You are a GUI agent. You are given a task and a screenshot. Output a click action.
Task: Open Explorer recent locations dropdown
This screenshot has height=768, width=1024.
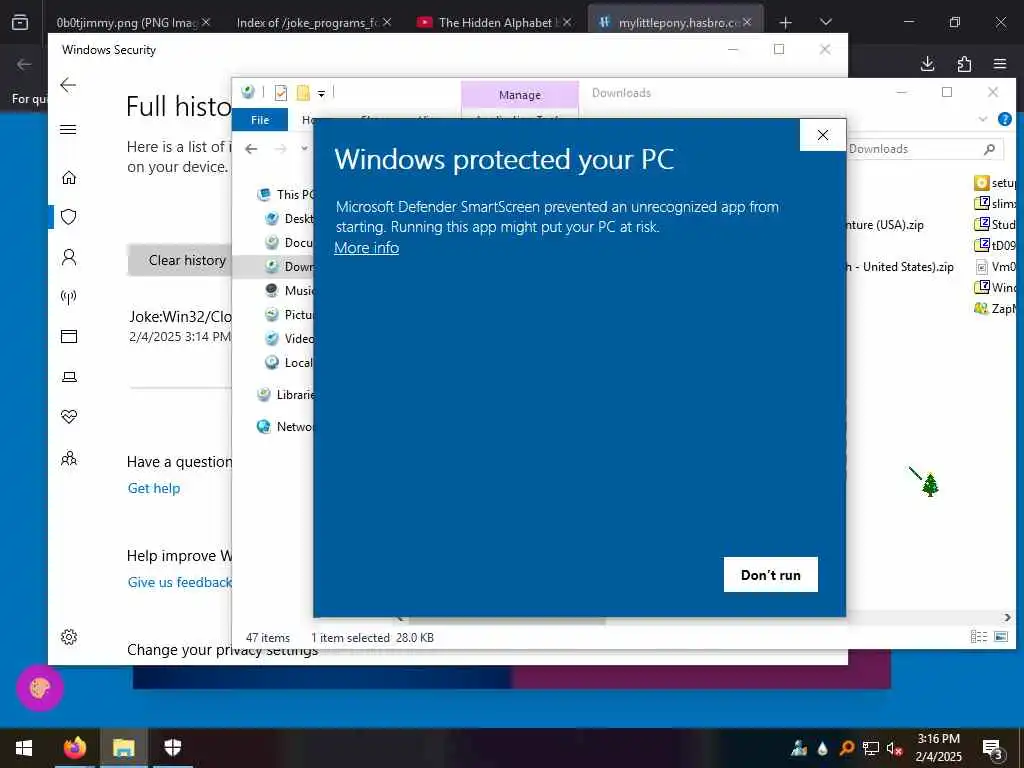(x=304, y=149)
